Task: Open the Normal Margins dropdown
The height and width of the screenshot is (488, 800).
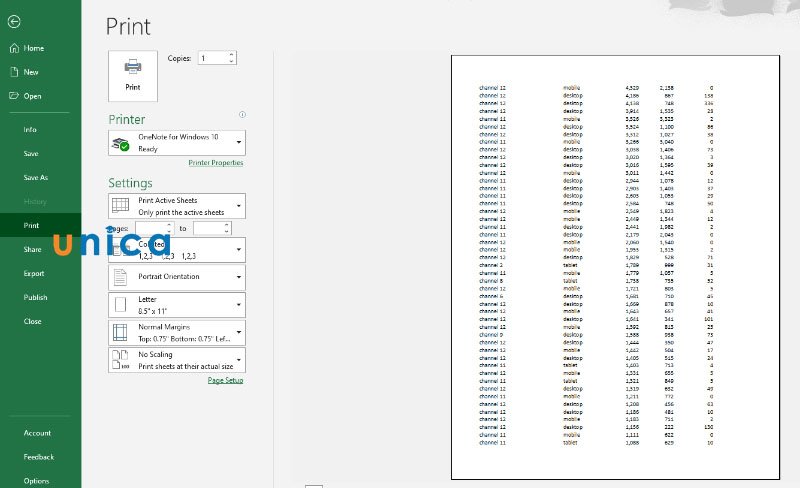Action: pos(239,332)
